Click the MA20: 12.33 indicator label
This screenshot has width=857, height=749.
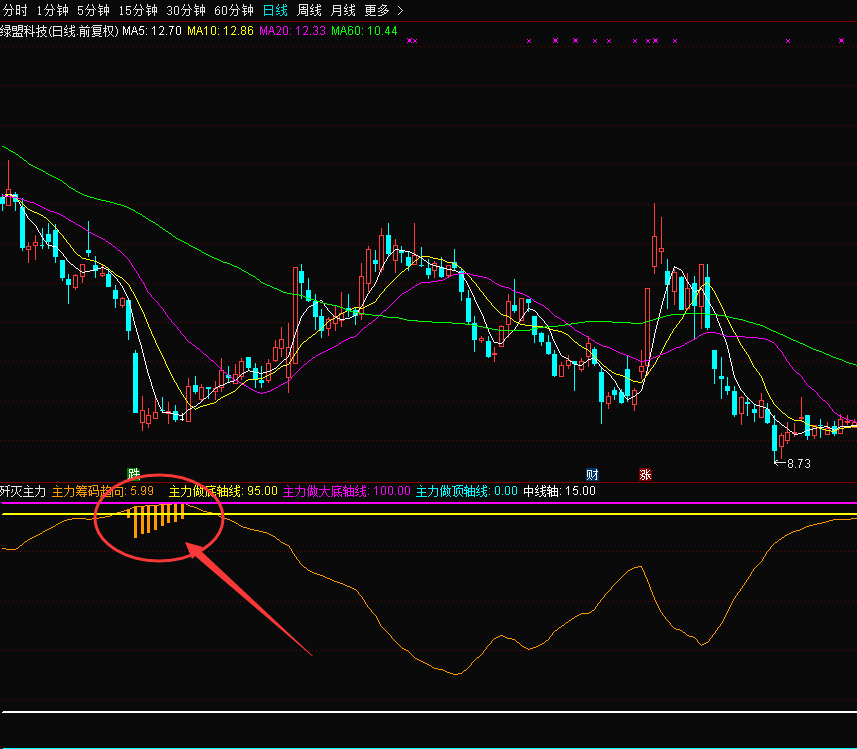(x=292, y=31)
